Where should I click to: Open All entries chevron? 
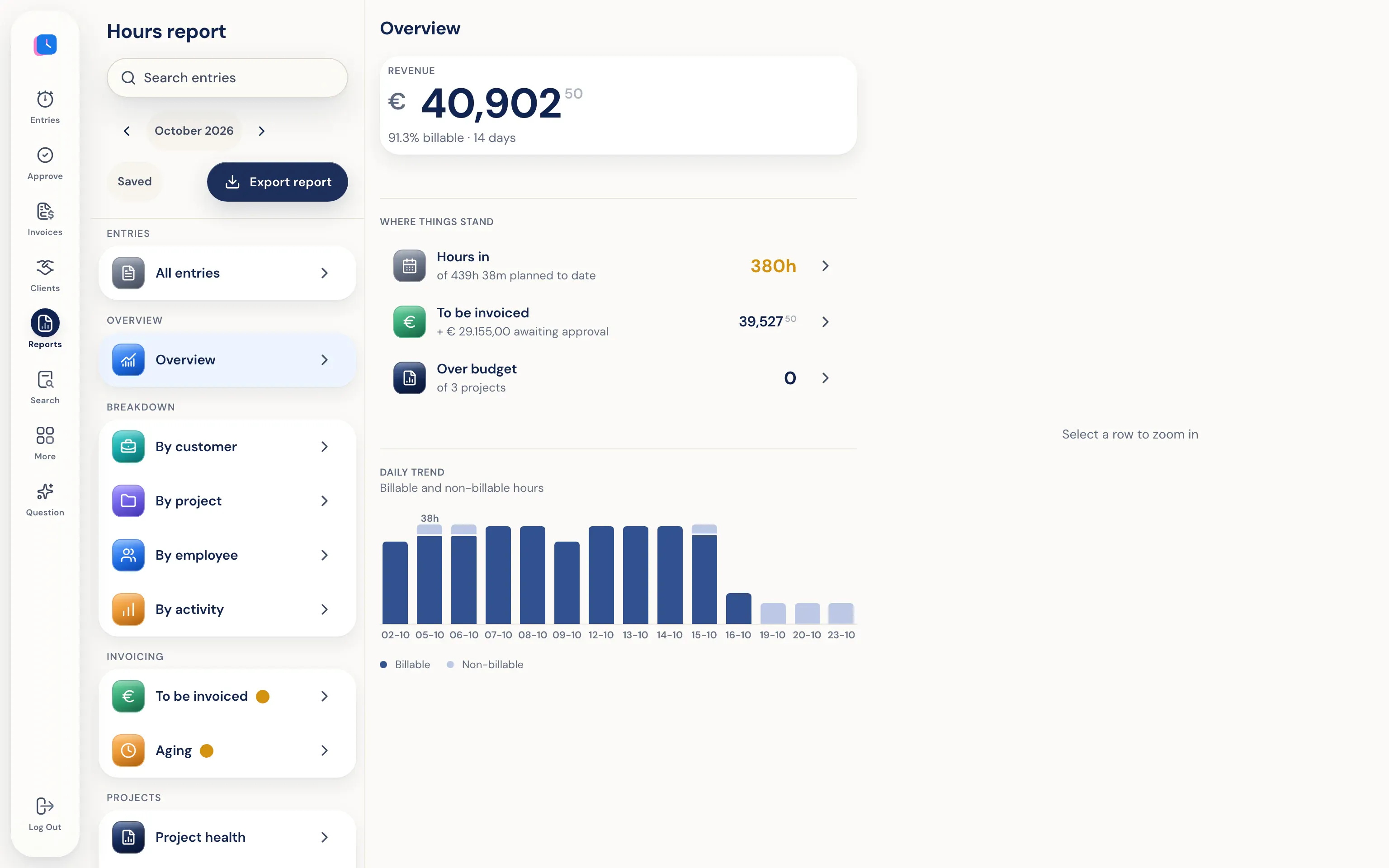[x=324, y=273]
